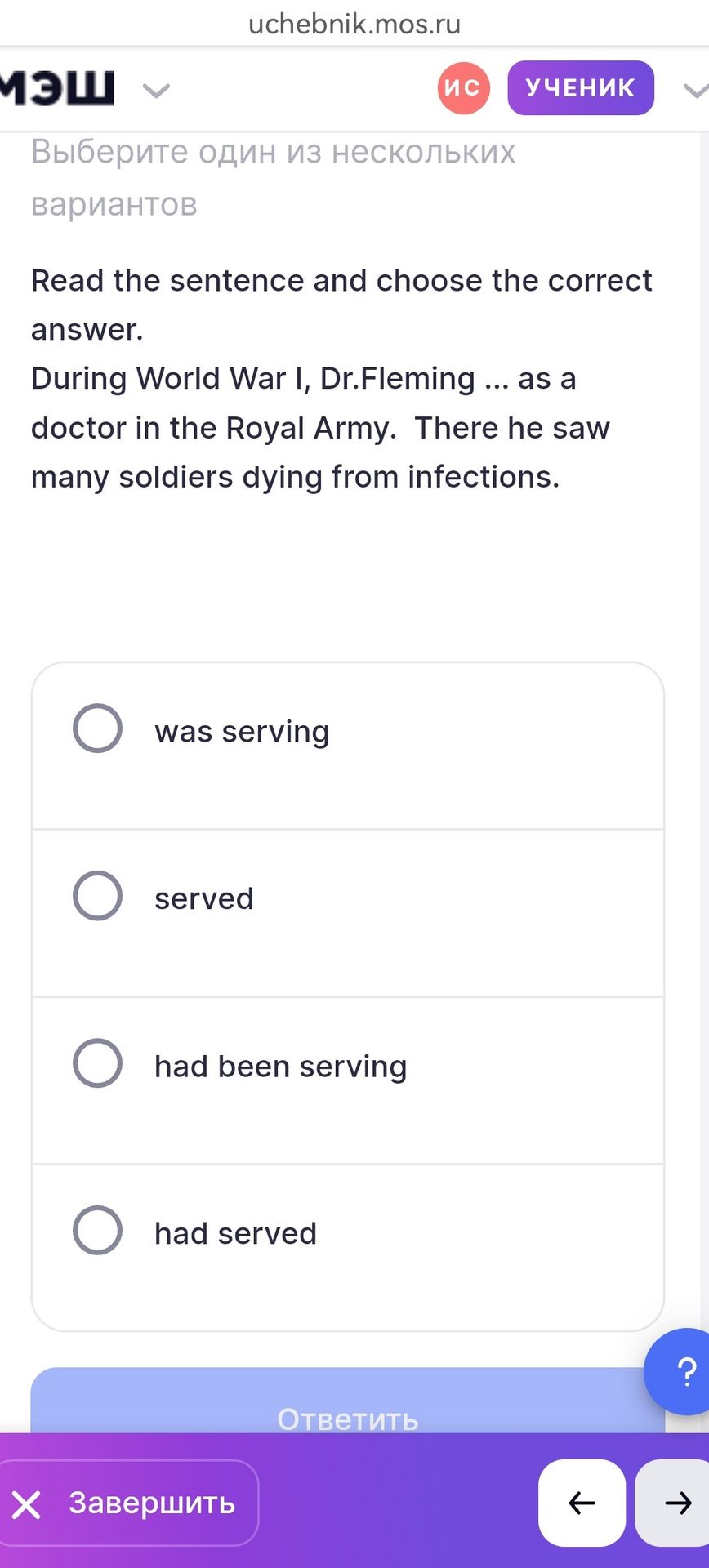Click the "was serving" answer text
The image size is (709, 1568).
pos(242,732)
